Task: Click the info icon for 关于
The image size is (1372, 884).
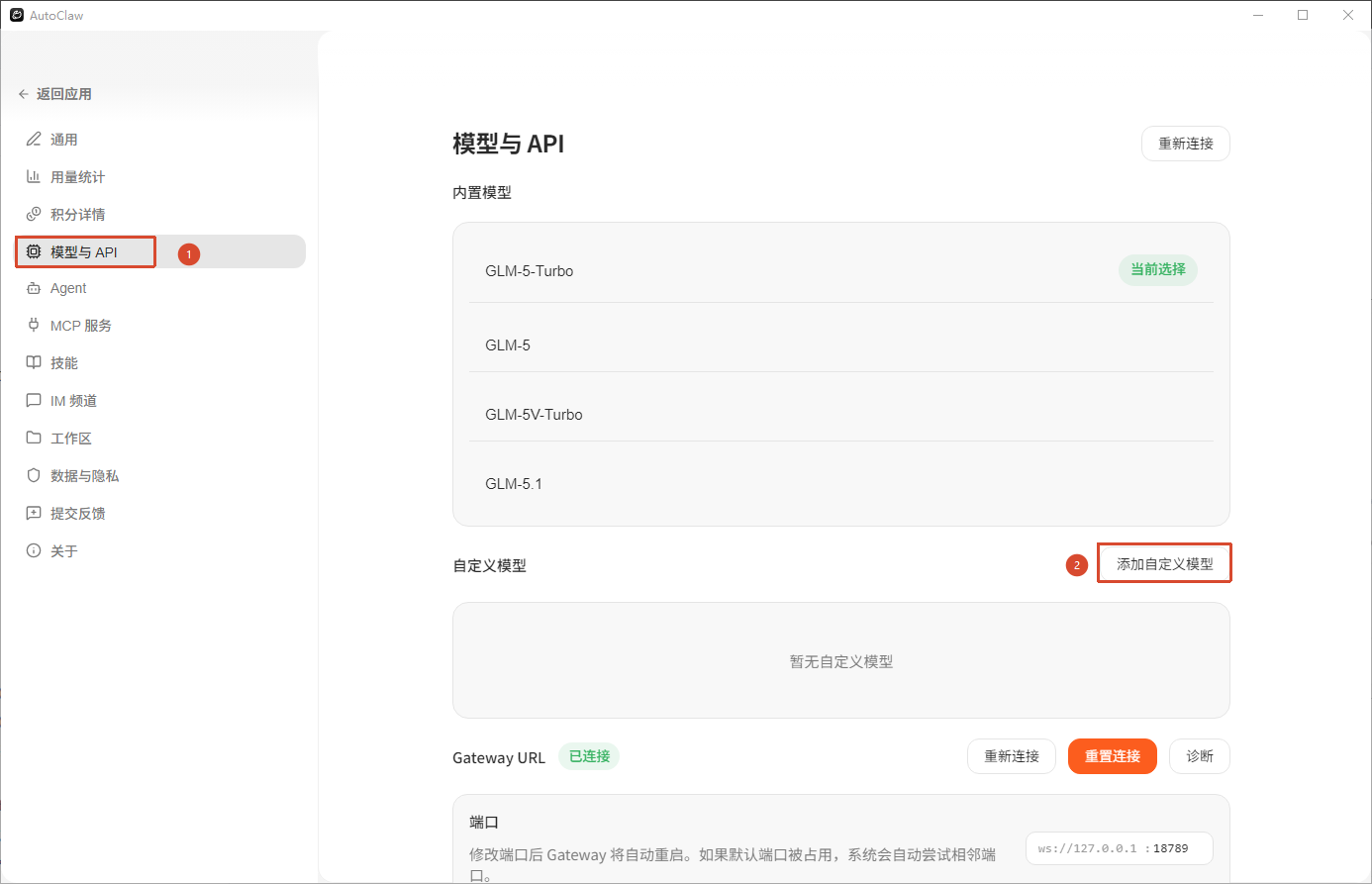Action: (34, 550)
